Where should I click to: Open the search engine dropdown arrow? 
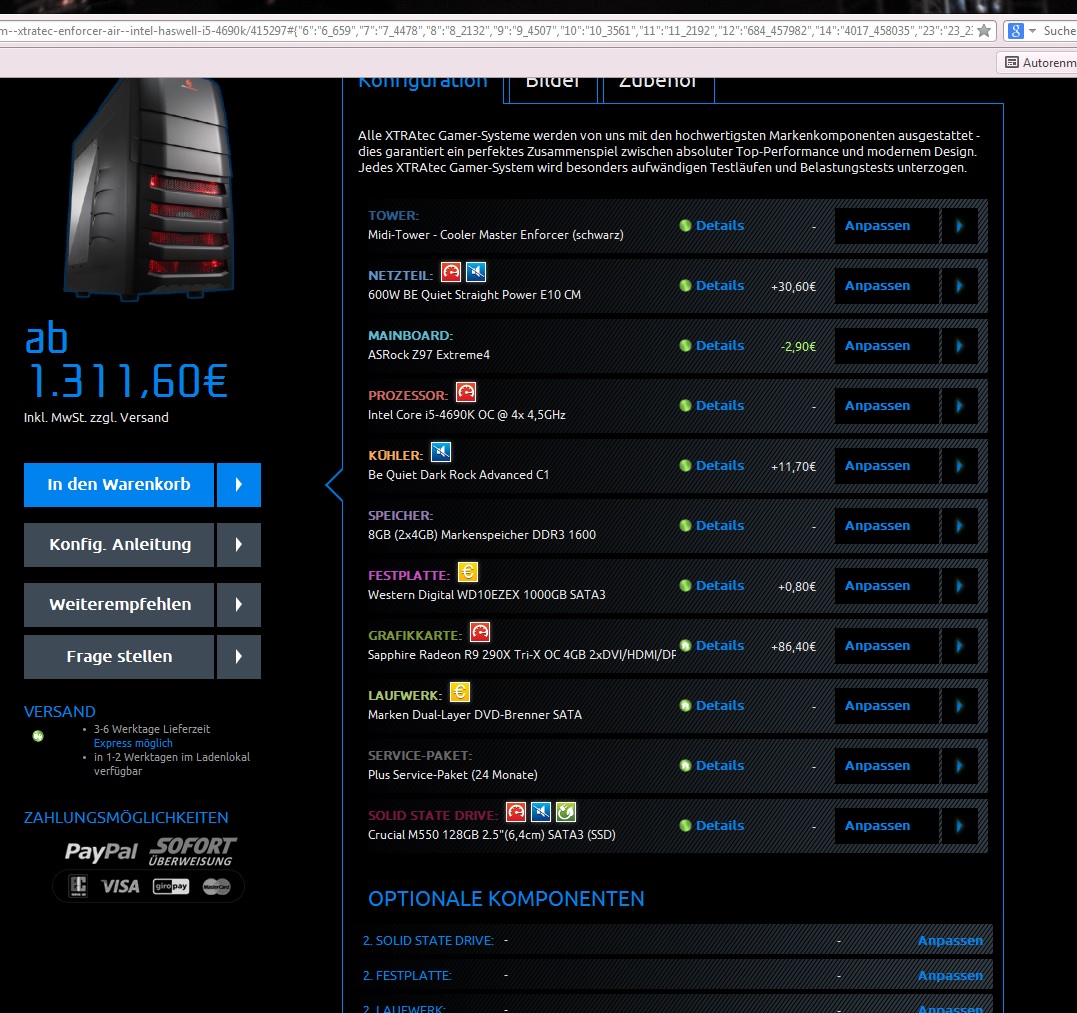click(1032, 31)
